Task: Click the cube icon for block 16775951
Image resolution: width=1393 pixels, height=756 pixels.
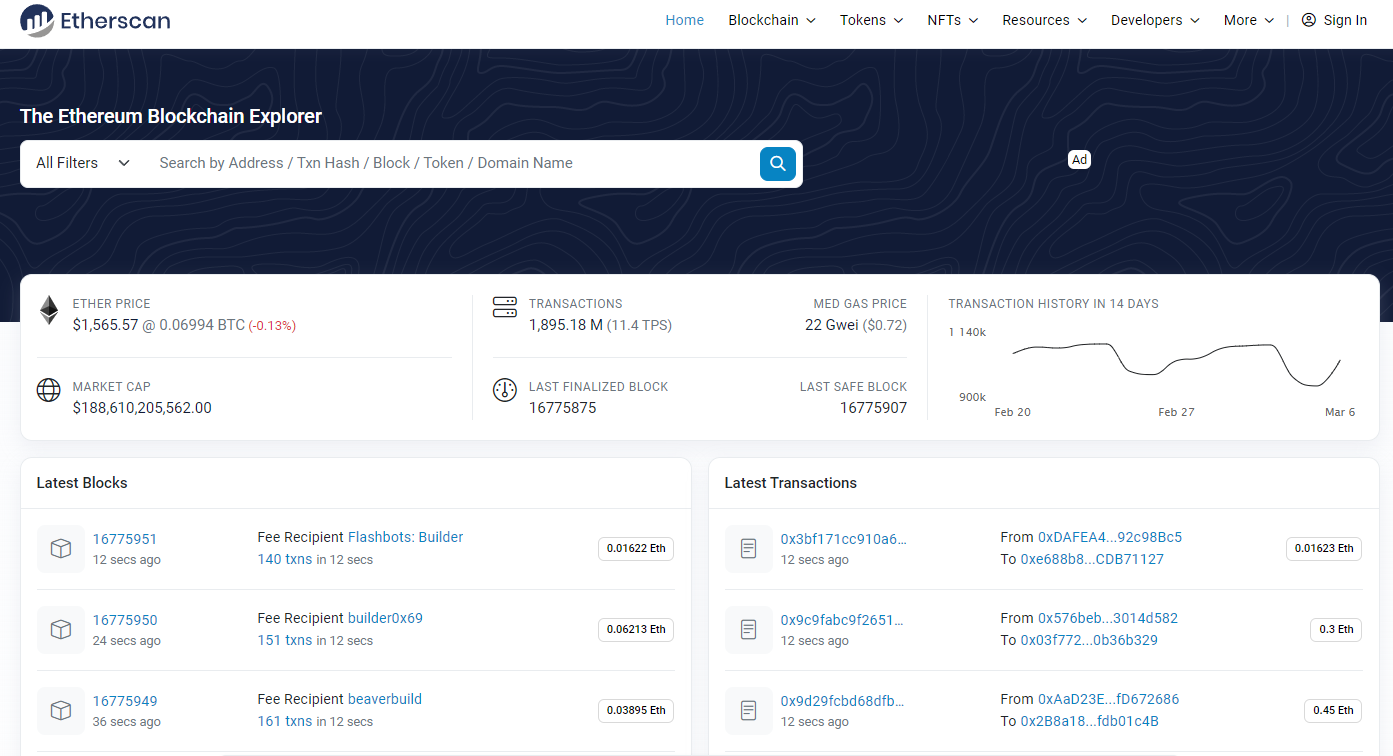Action: pos(61,549)
